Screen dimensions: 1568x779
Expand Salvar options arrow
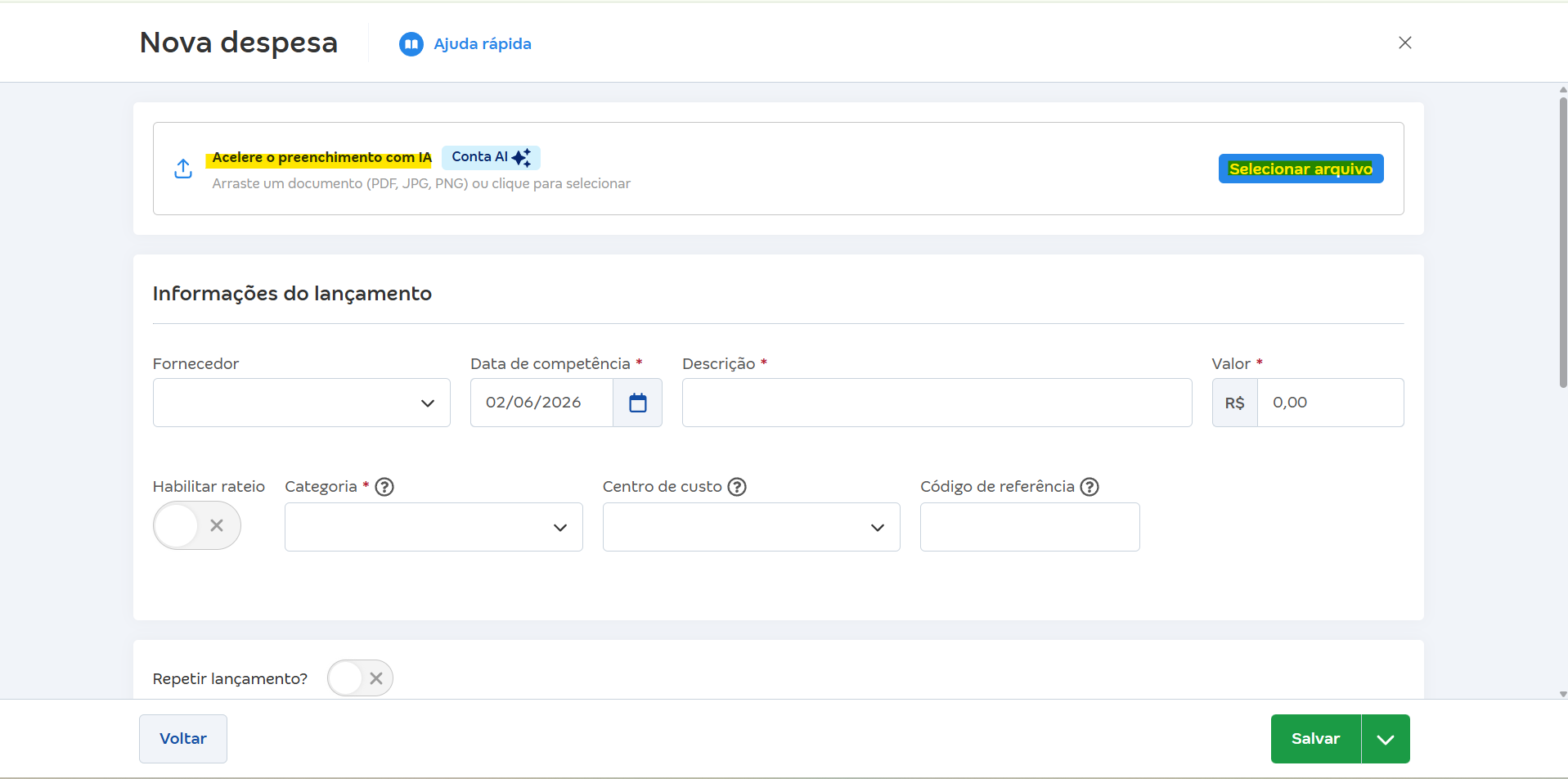[x=1386, y=739]
